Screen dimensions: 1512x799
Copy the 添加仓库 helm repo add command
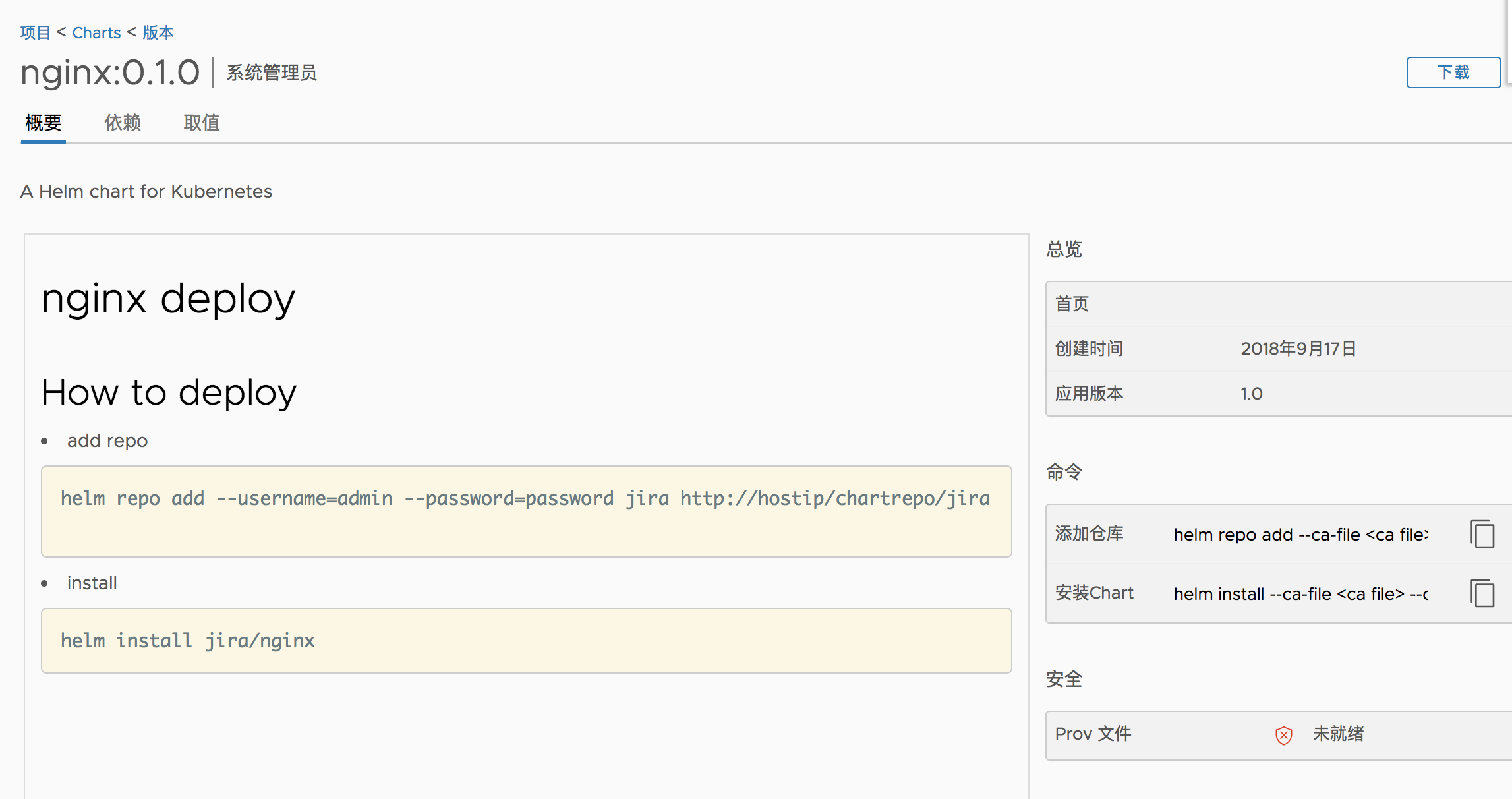(1482, 534)
